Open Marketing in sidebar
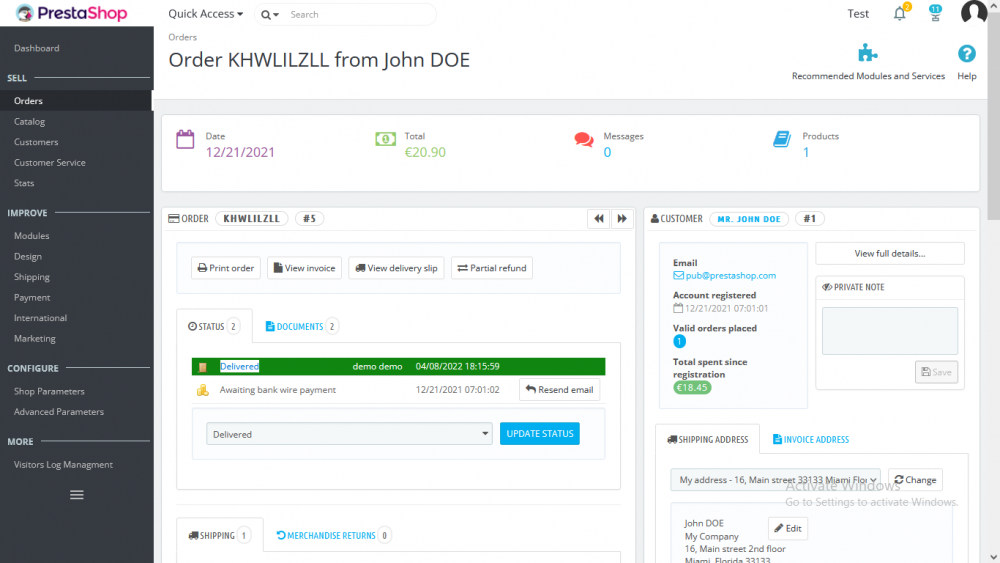The width and height of the screenshot is (1000, 563). click(x=34, y=339)
